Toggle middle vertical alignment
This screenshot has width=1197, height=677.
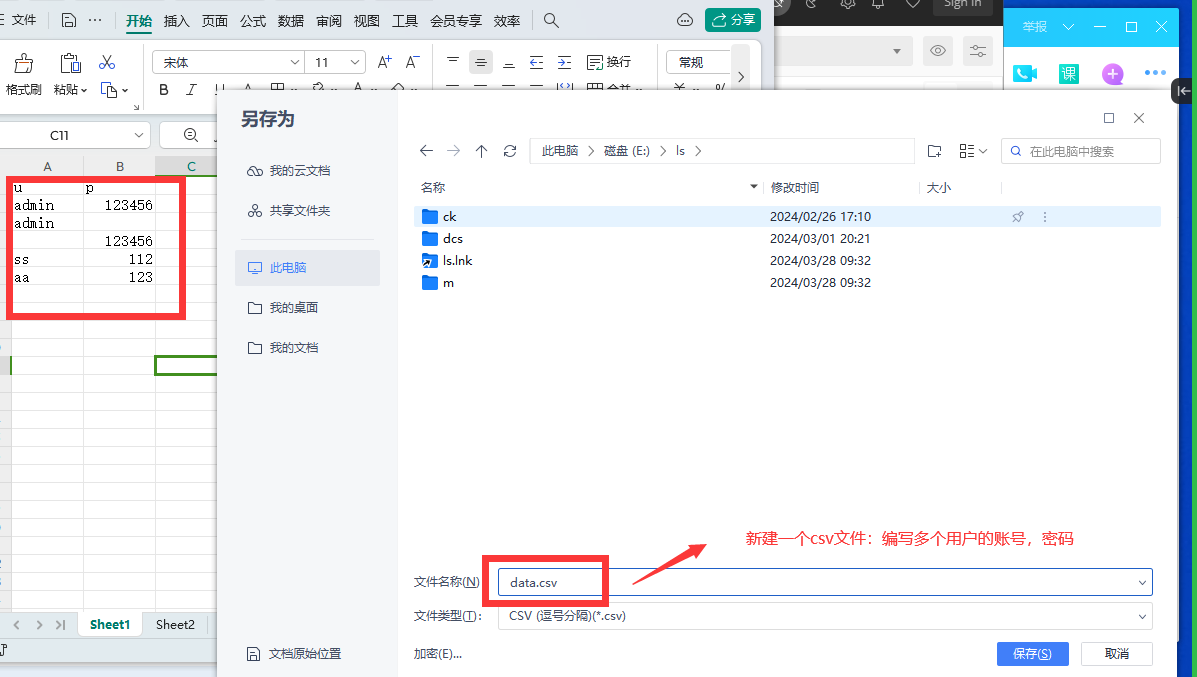(480, 62)
